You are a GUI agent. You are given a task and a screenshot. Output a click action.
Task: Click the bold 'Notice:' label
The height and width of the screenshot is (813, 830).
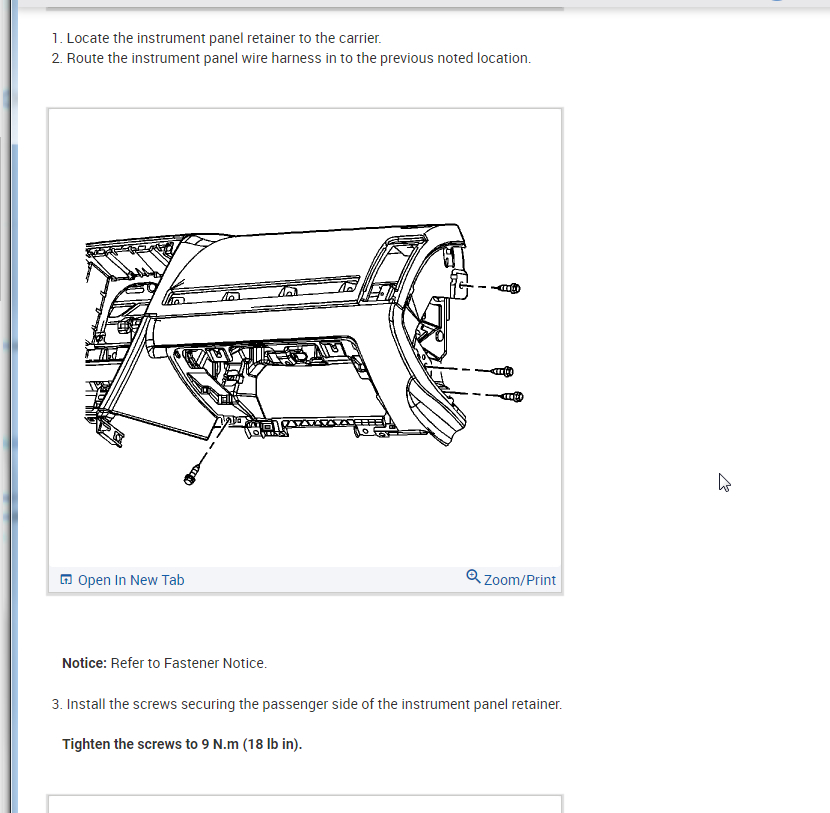84,663
